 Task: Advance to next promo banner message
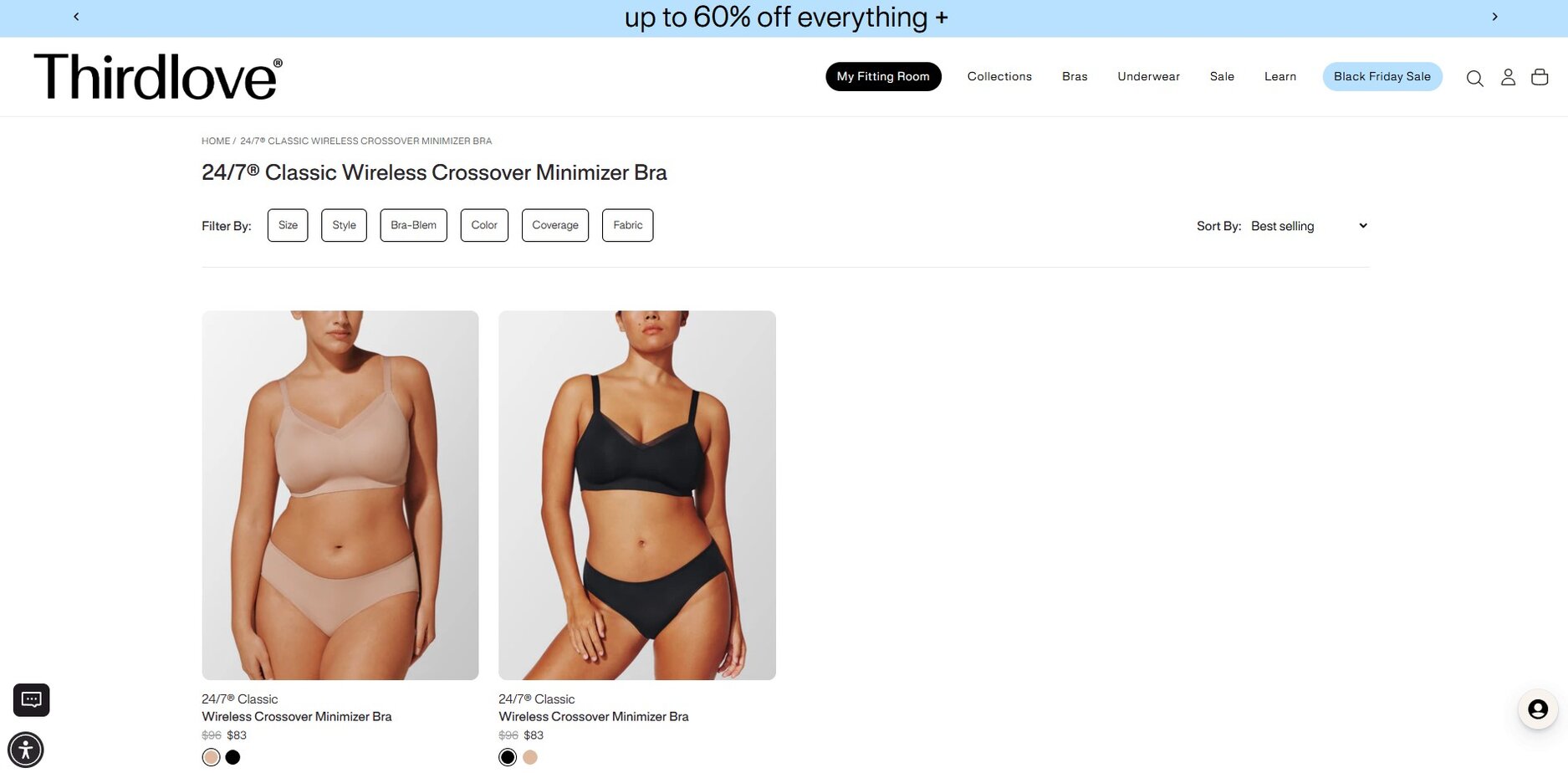pos(1494,17)
